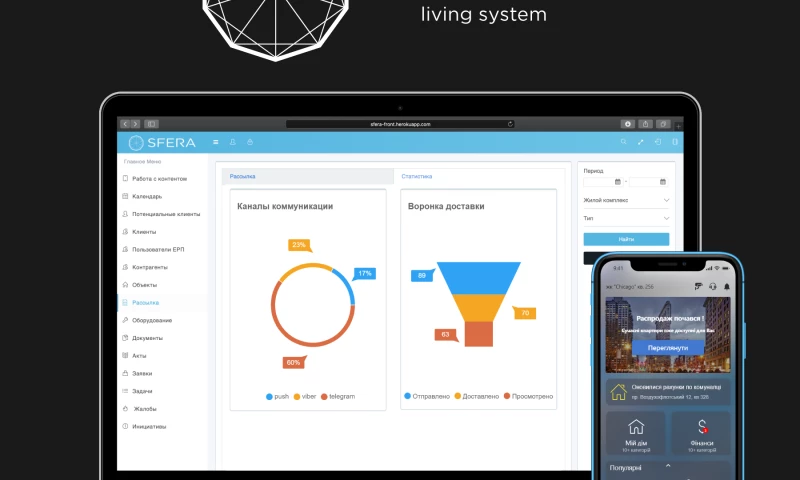Click the lock icon in SFERA header
The image size is (800, 480).
tap(250, 142)
